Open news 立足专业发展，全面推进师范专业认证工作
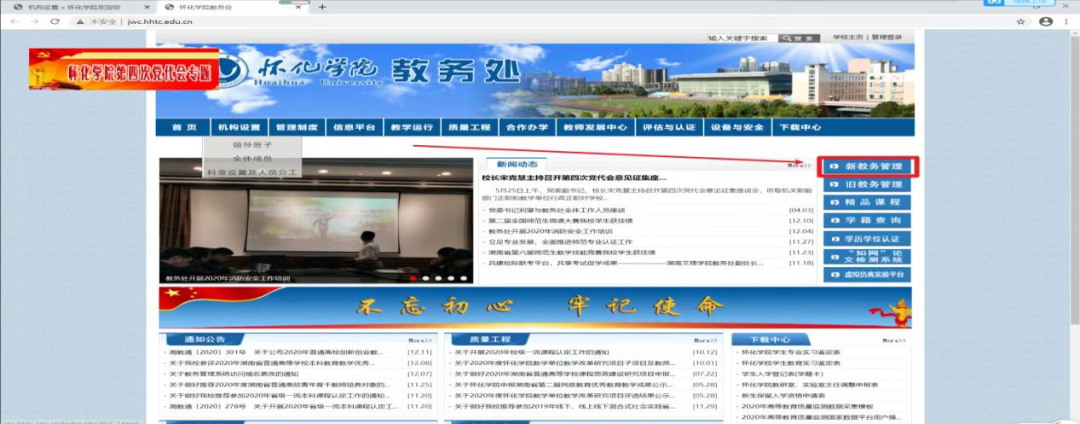This screenshot has width=1080, height=424. [x=561, y=242]
